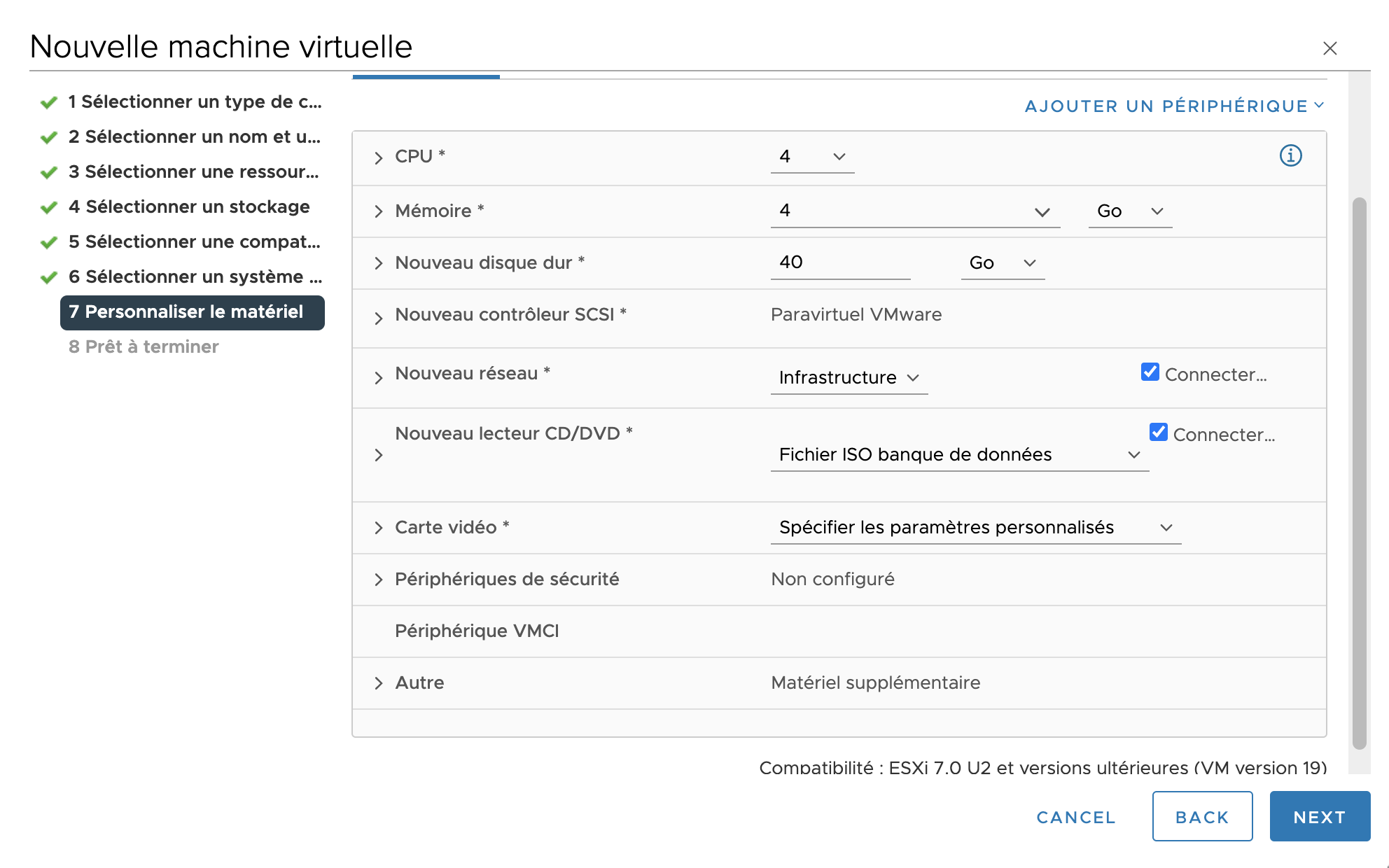Select step 7 Personnaliser le matériel
Screen dimensions: 1389x868
pos(193,312)
